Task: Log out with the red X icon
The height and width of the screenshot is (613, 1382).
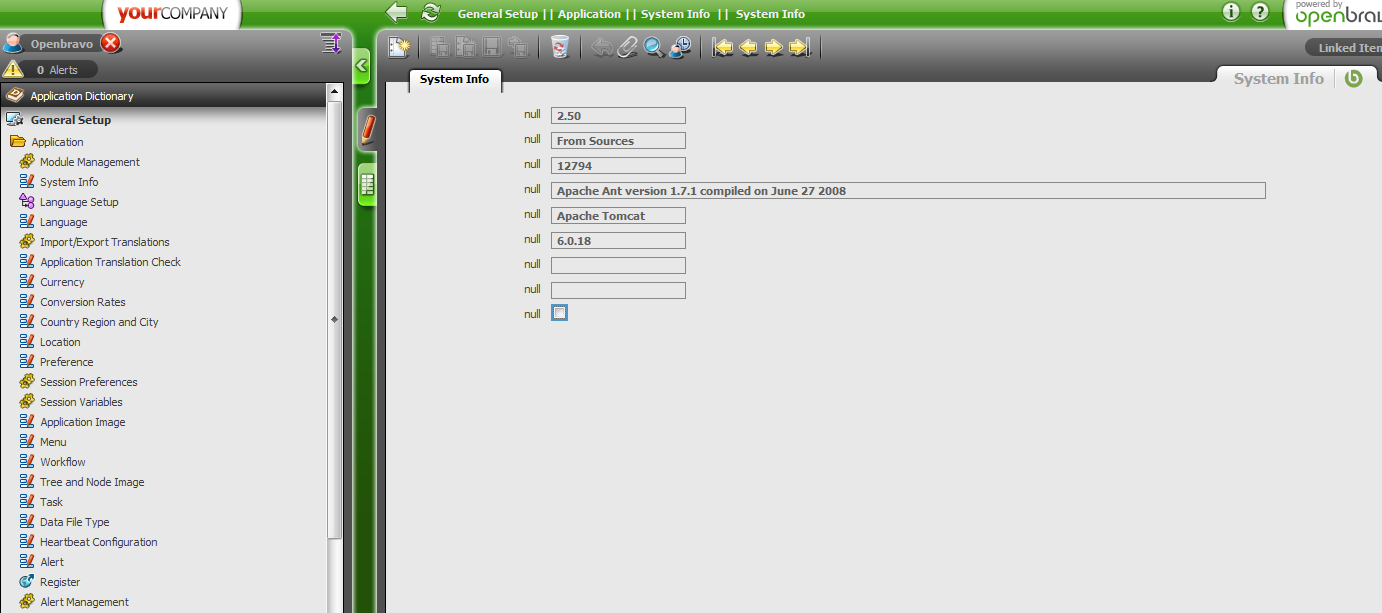Action: [x=111, y=43]
